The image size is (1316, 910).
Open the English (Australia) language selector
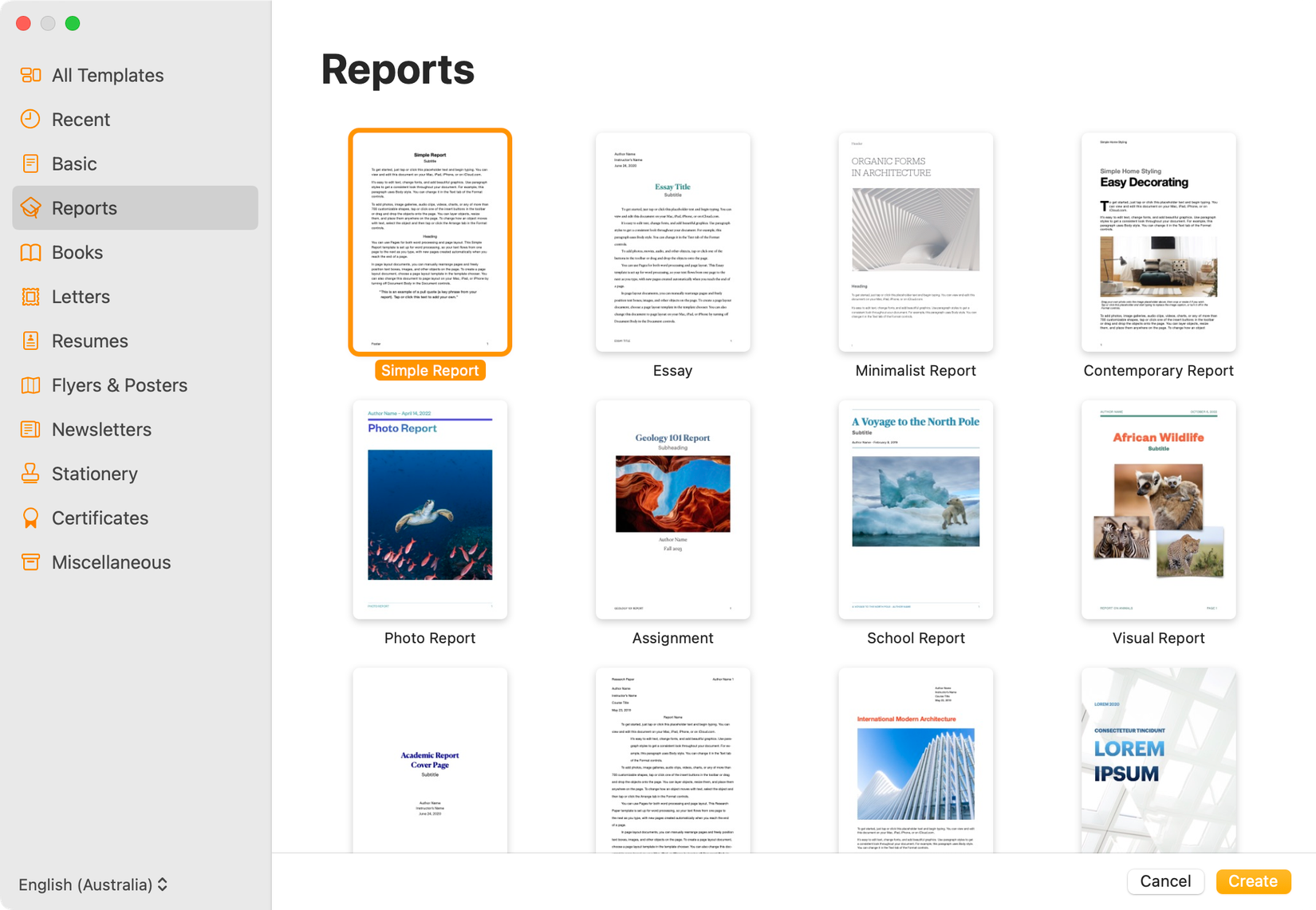[x=92, y=884]
